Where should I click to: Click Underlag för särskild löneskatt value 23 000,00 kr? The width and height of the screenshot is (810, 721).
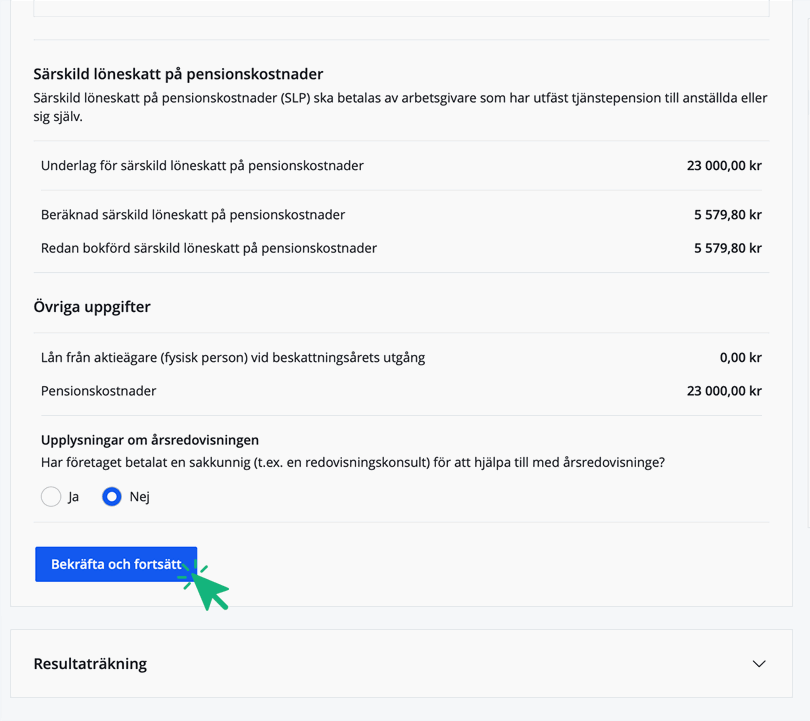click(724, 166)
